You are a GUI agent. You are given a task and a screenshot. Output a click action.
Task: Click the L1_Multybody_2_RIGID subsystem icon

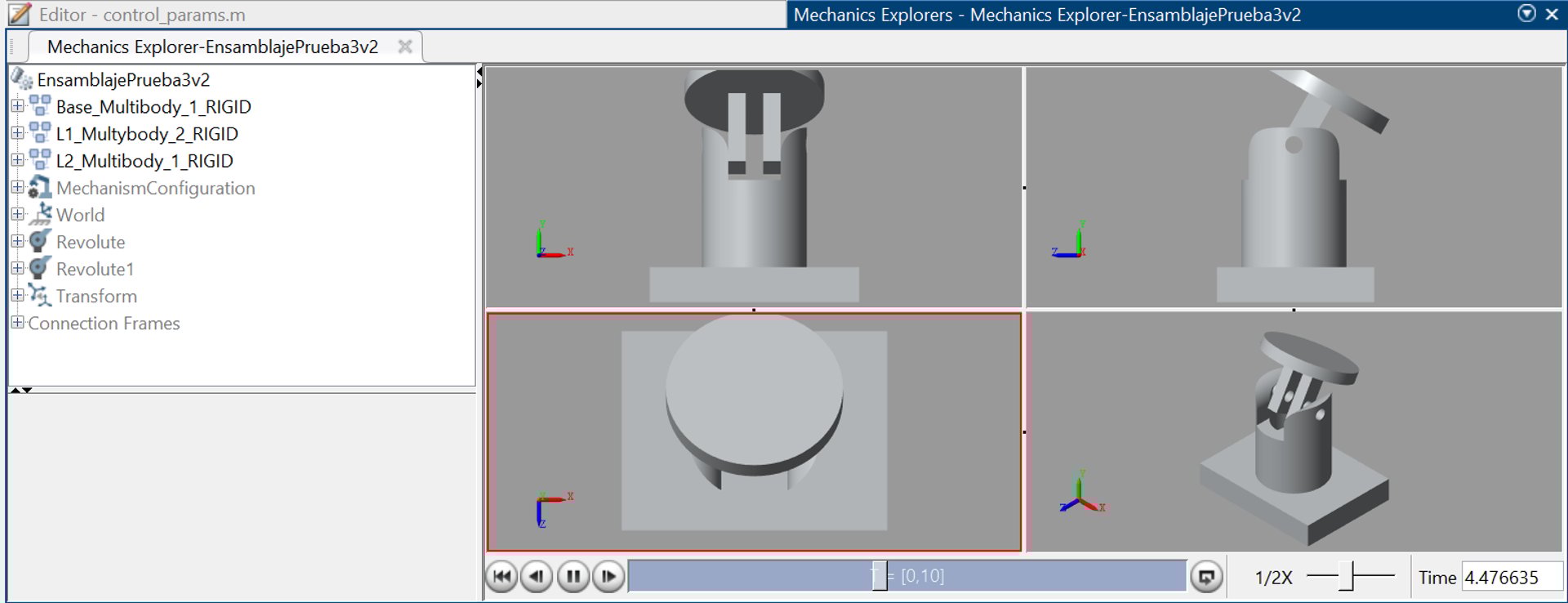[40, 133]
